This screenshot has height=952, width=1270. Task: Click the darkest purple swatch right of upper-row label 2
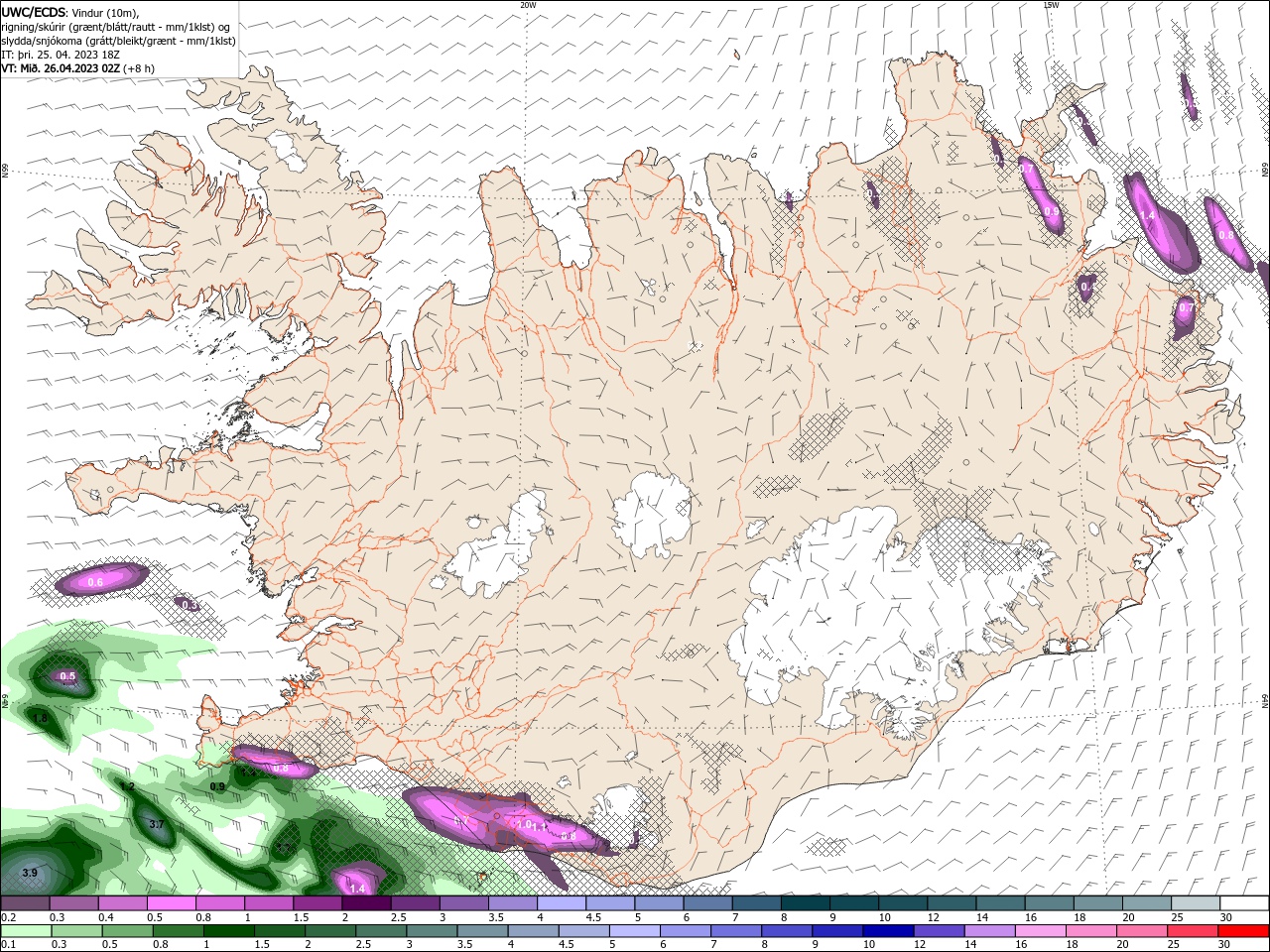tap(366, 903)
